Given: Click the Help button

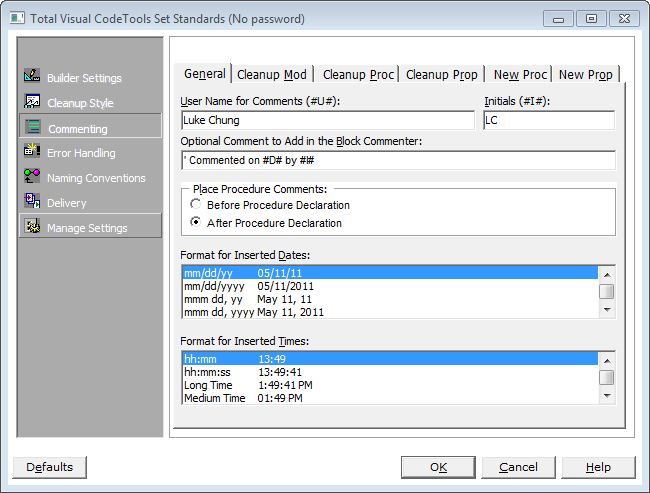Looking at the screenshot, I should (598, 467).
